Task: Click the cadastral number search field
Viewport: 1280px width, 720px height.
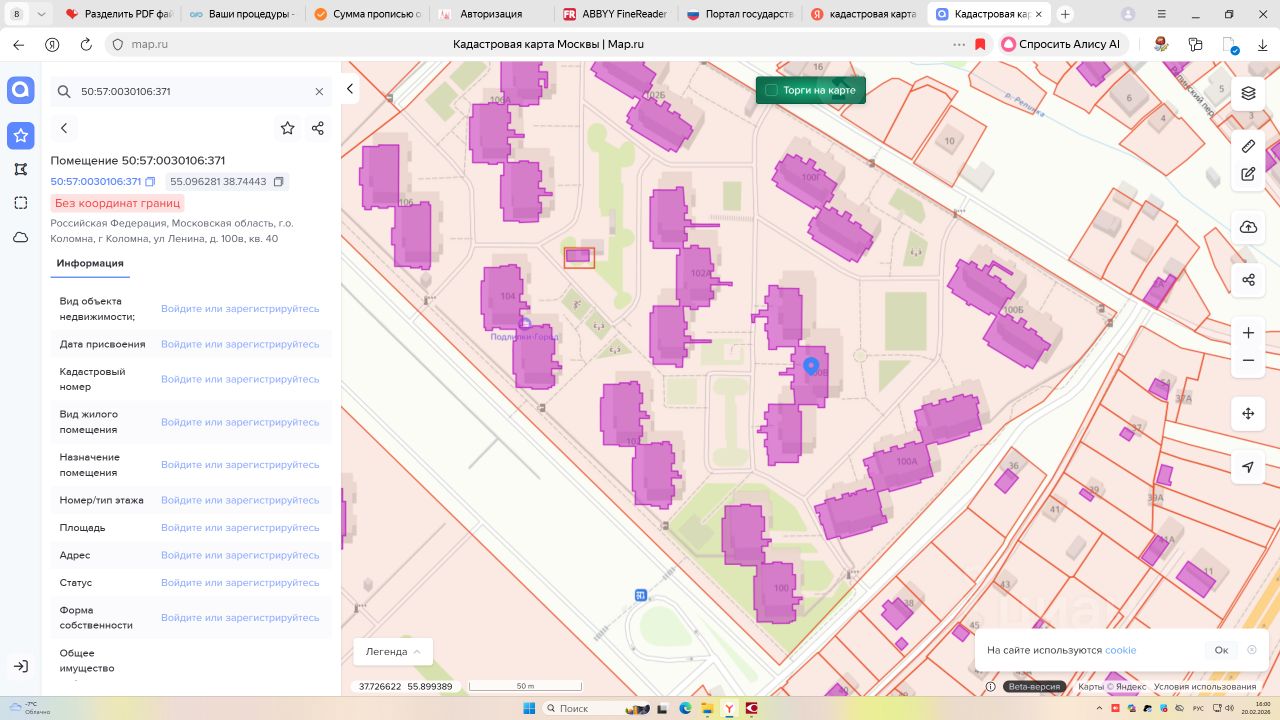Action: point(190,91)
